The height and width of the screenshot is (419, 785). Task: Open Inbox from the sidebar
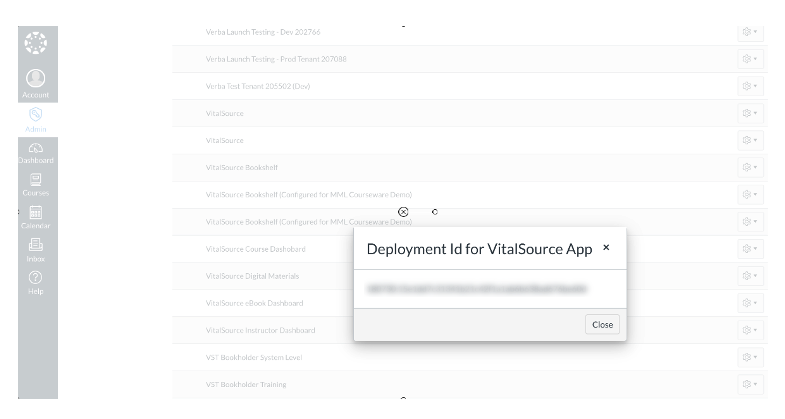point(36,251)
